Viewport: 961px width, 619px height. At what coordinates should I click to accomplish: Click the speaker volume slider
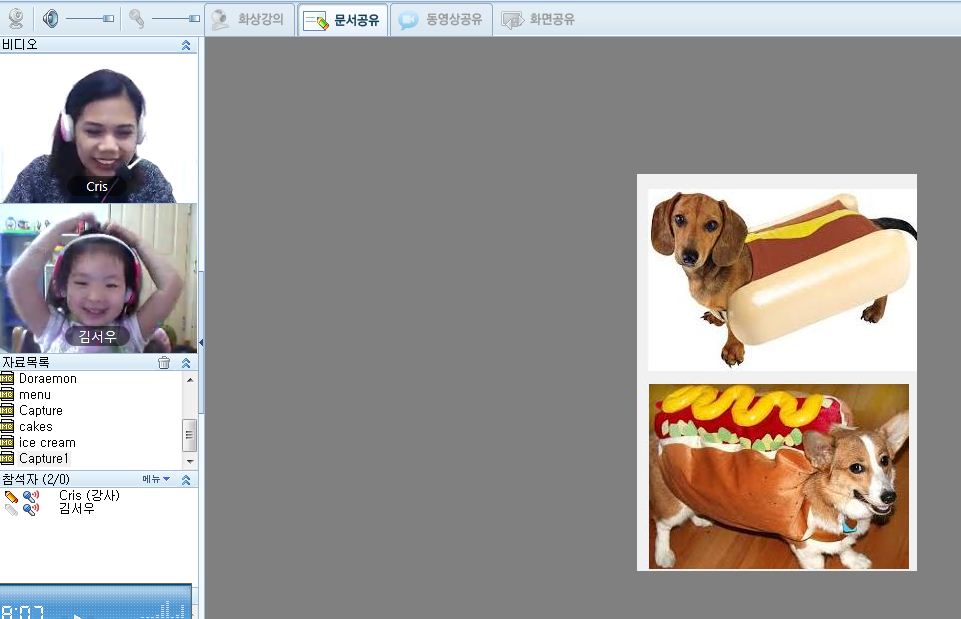click(90, 19)
